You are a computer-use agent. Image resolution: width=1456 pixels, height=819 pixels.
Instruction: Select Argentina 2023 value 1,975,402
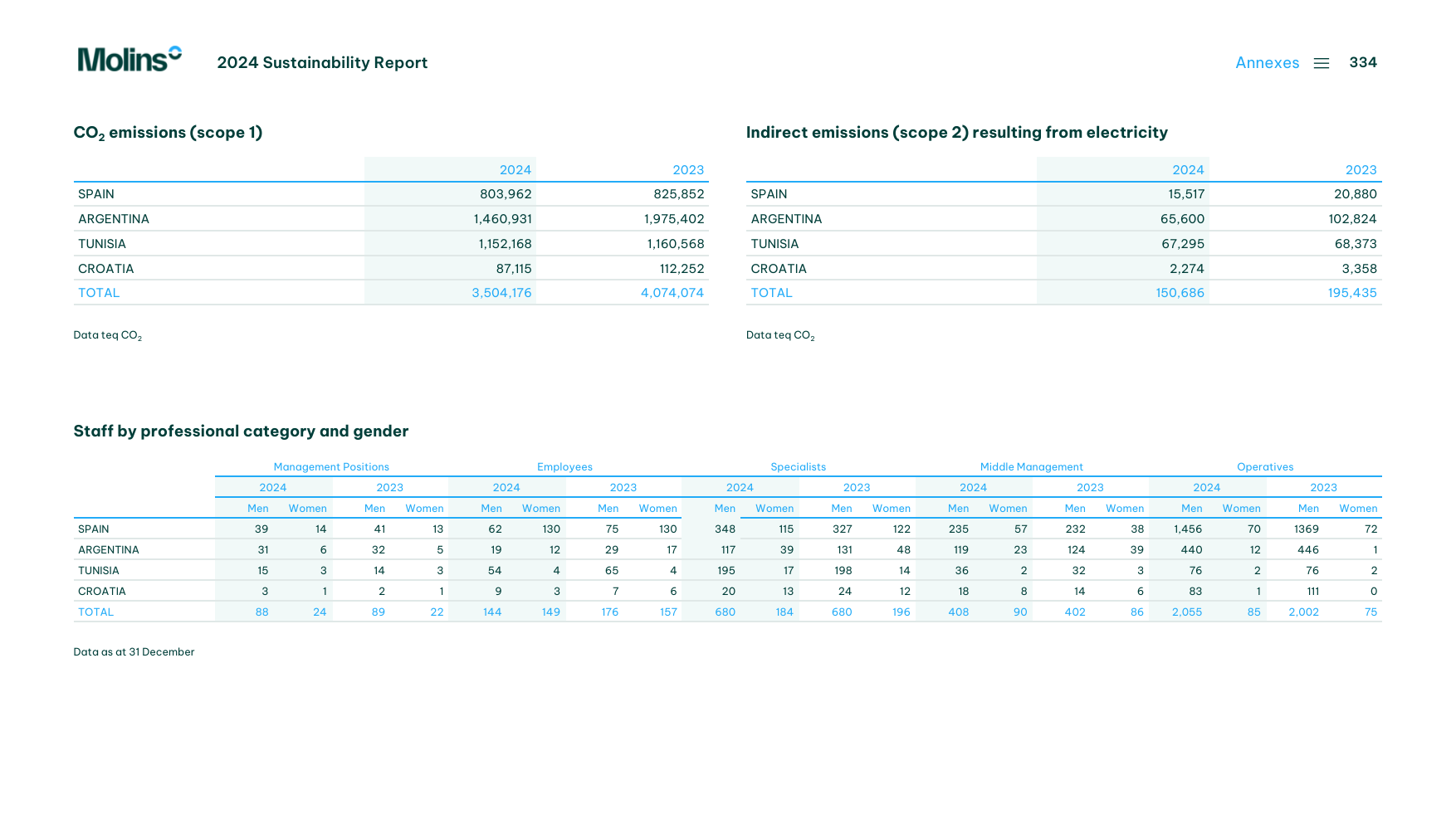click(674, 219)
